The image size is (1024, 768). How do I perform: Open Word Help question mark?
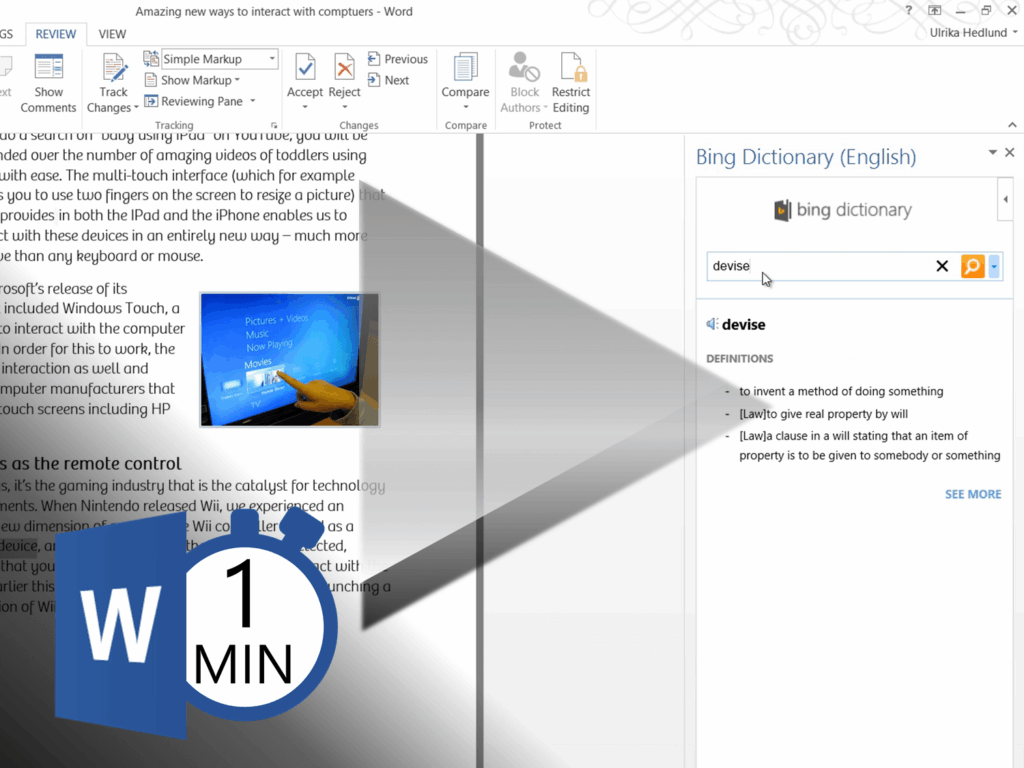(x=908, y=10)
